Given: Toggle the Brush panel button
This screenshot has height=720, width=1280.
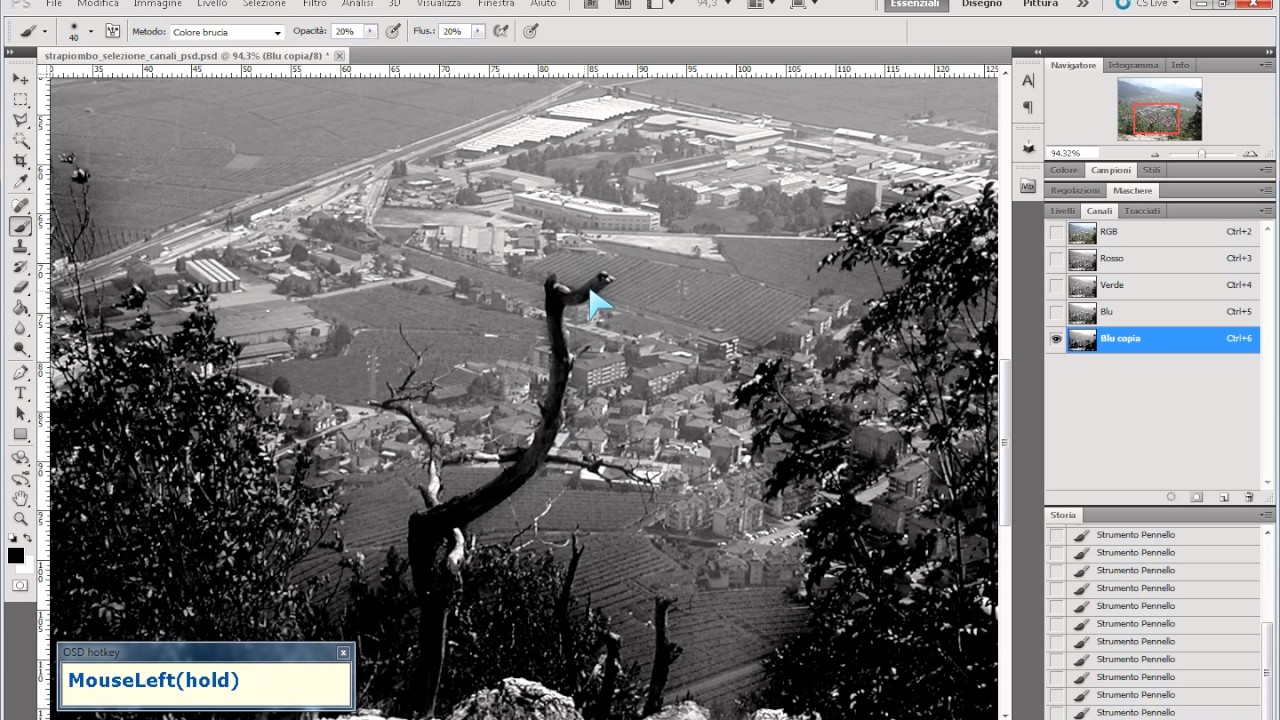Looking at the screenshot, I should [x=113, y=31].
